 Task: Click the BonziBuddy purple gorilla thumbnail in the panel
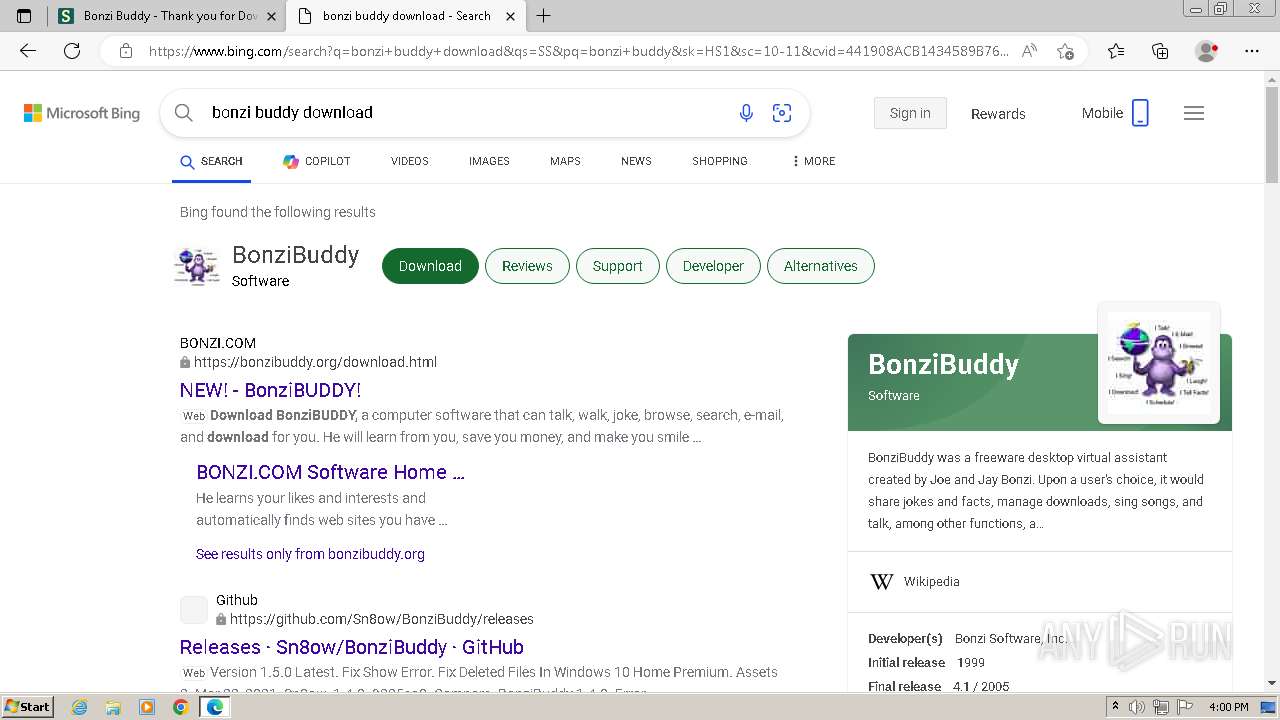click(x=1159, y=363)
